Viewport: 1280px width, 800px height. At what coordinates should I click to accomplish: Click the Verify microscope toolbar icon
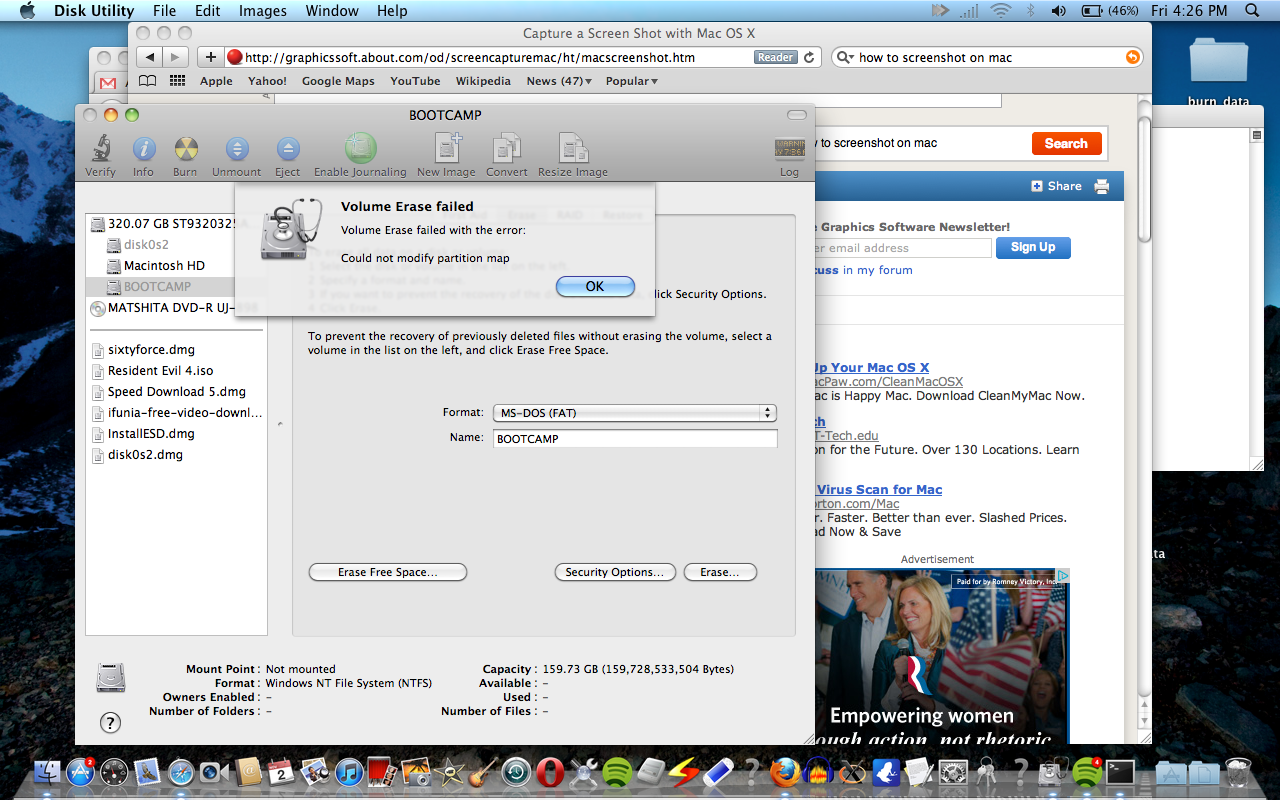click(x=100, y=149)
